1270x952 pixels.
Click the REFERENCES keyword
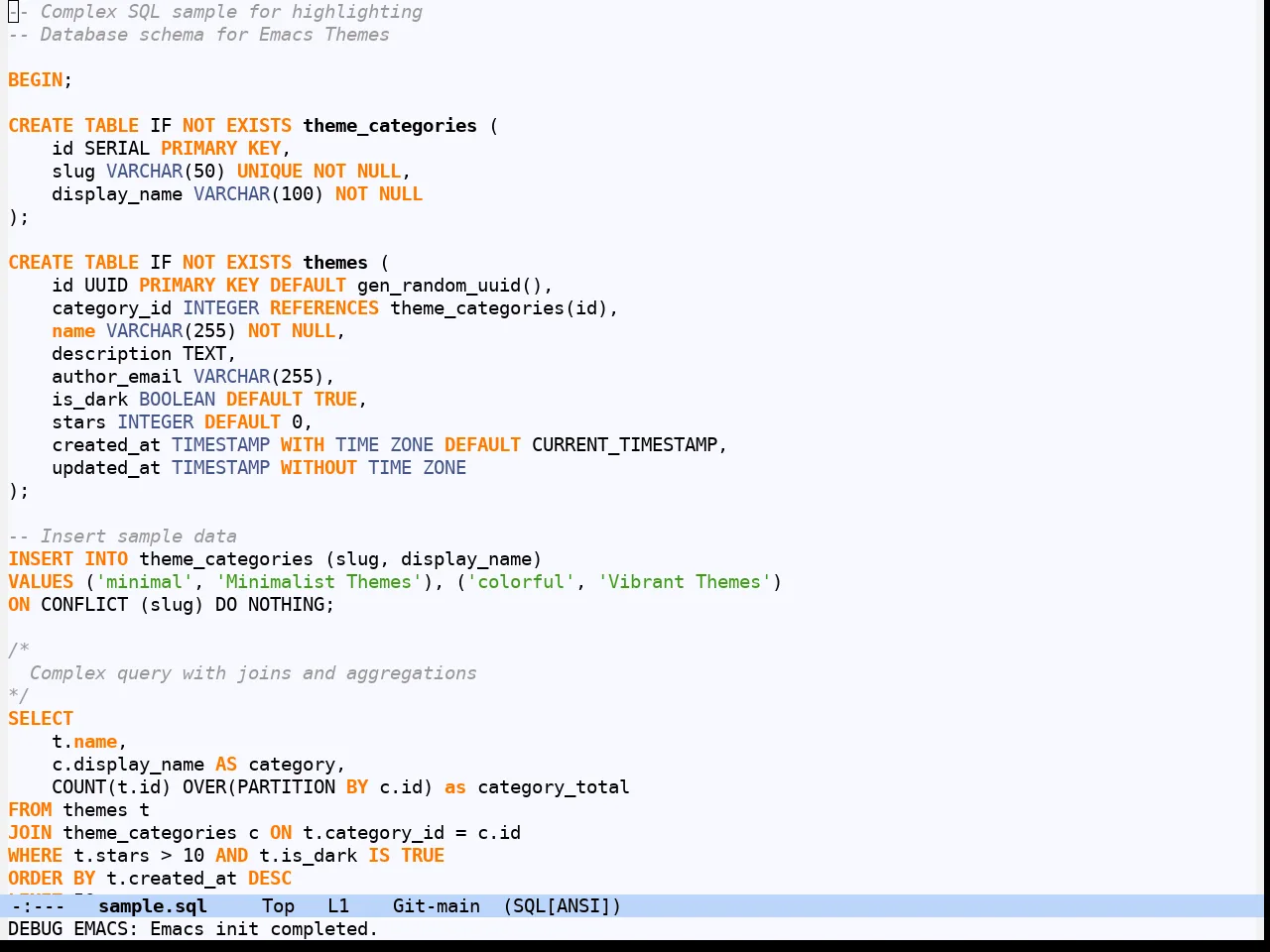point(324,307)
